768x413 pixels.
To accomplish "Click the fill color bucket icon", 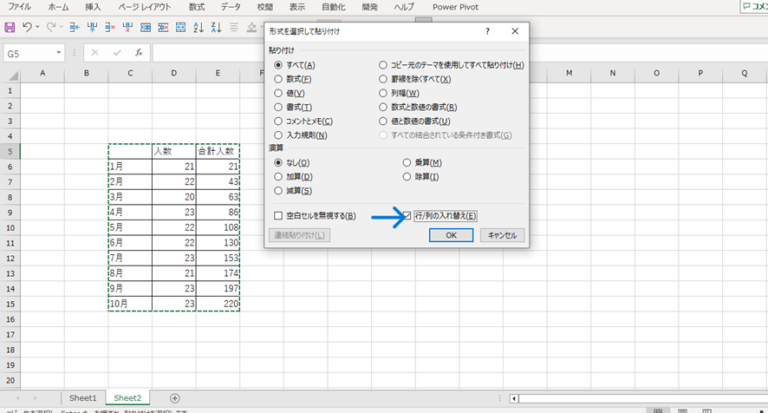I will click(251, 26).
